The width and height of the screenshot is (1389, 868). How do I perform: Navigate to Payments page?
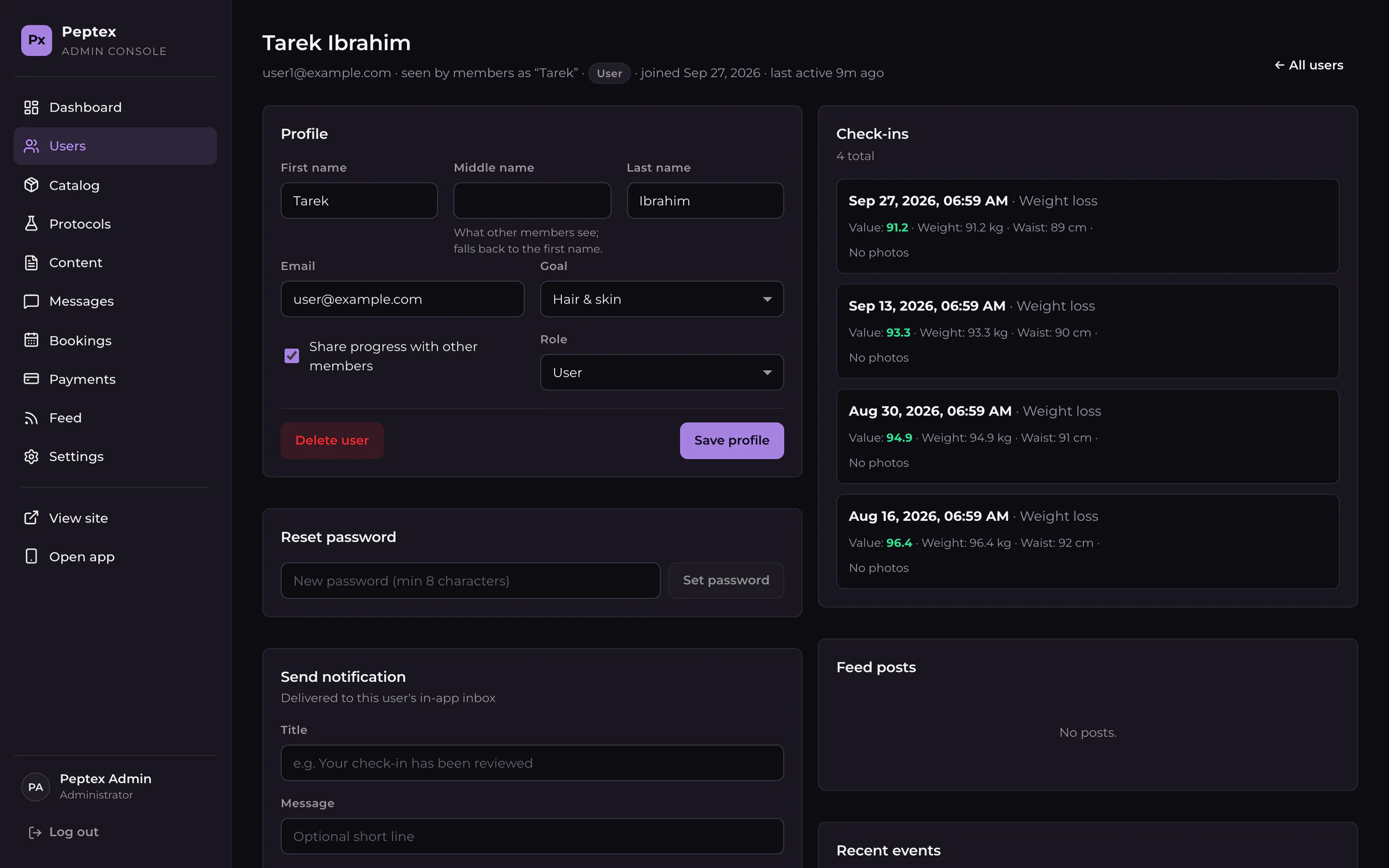coord(115,378)
